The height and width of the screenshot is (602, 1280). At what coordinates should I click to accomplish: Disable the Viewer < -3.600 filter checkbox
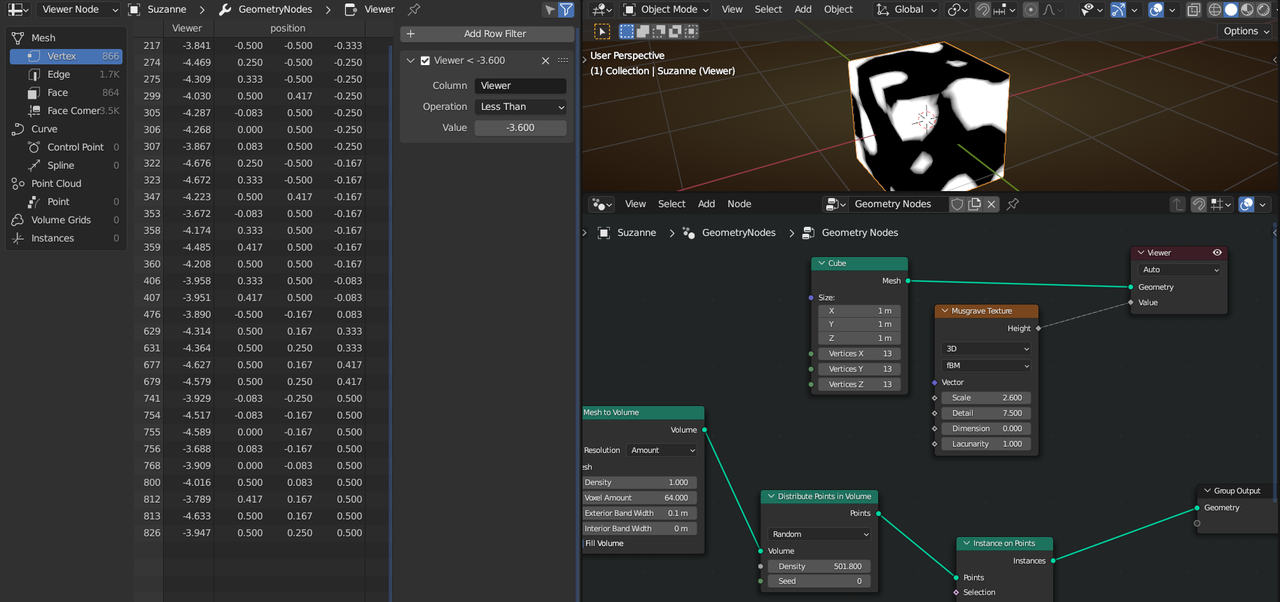(x=425, y=61)
